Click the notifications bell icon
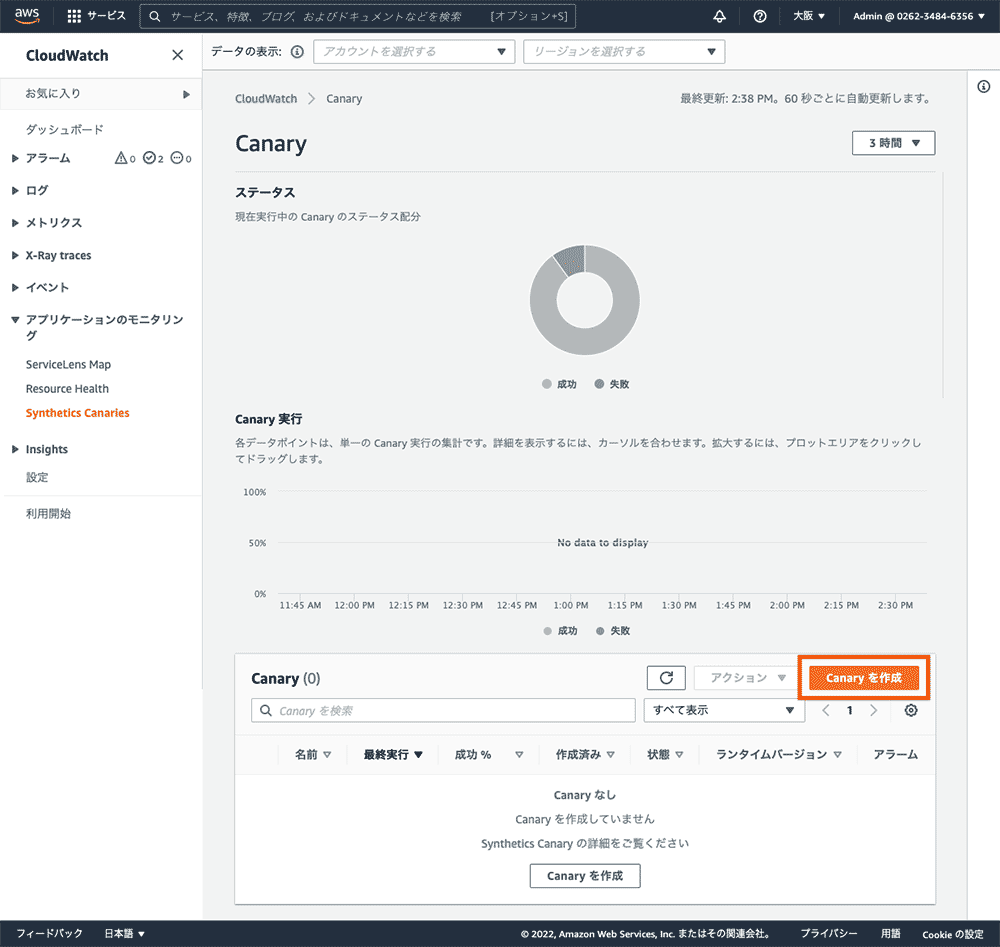Screen dimensions: 1000x947 719,16
